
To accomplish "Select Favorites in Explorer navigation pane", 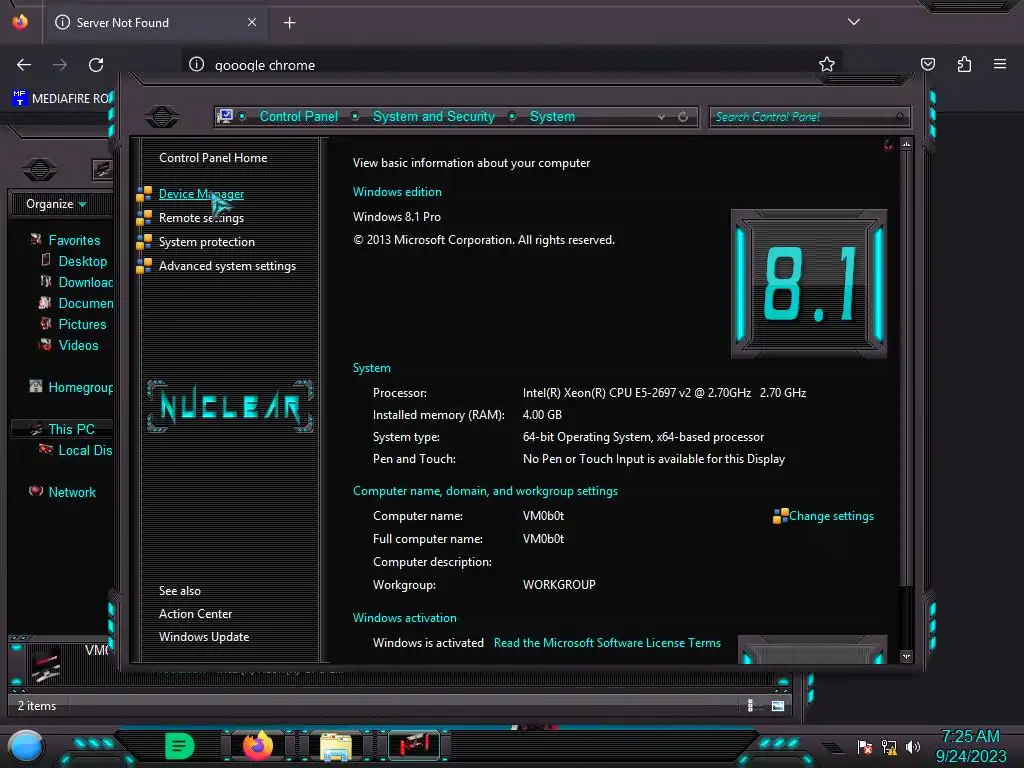I will [x=74, y=240].
